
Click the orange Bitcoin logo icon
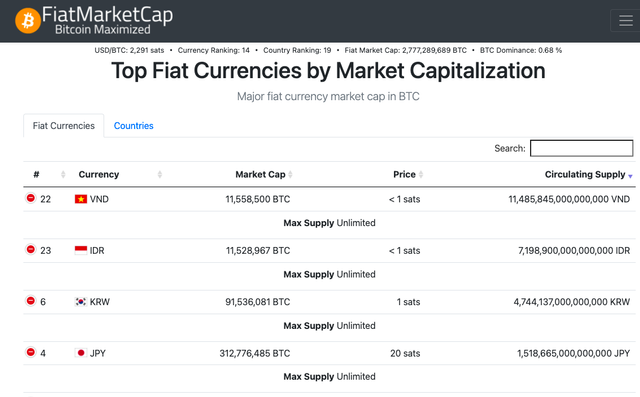click(28, 20)
